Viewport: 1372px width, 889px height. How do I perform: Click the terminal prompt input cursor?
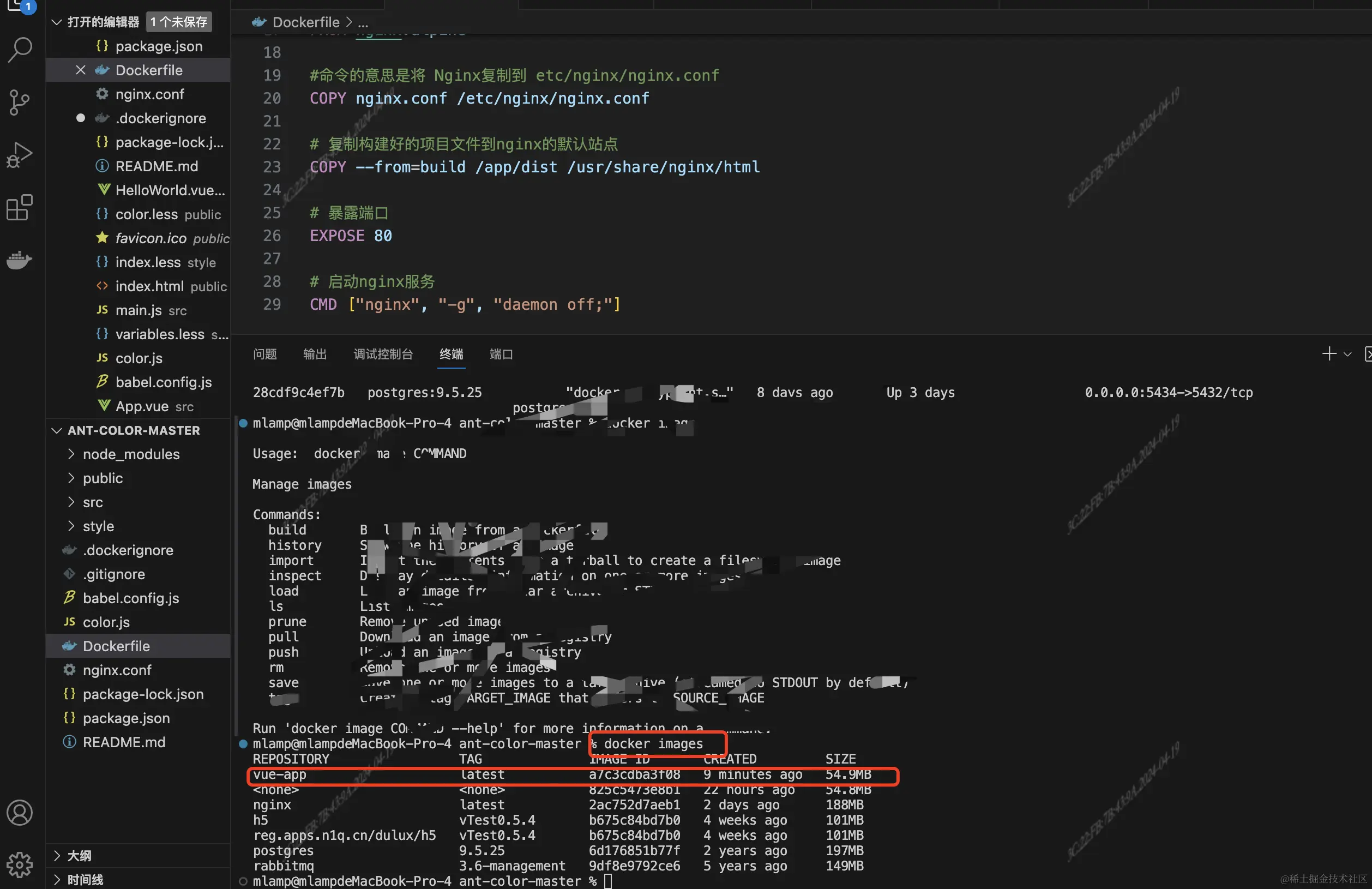tap(607, 881)
